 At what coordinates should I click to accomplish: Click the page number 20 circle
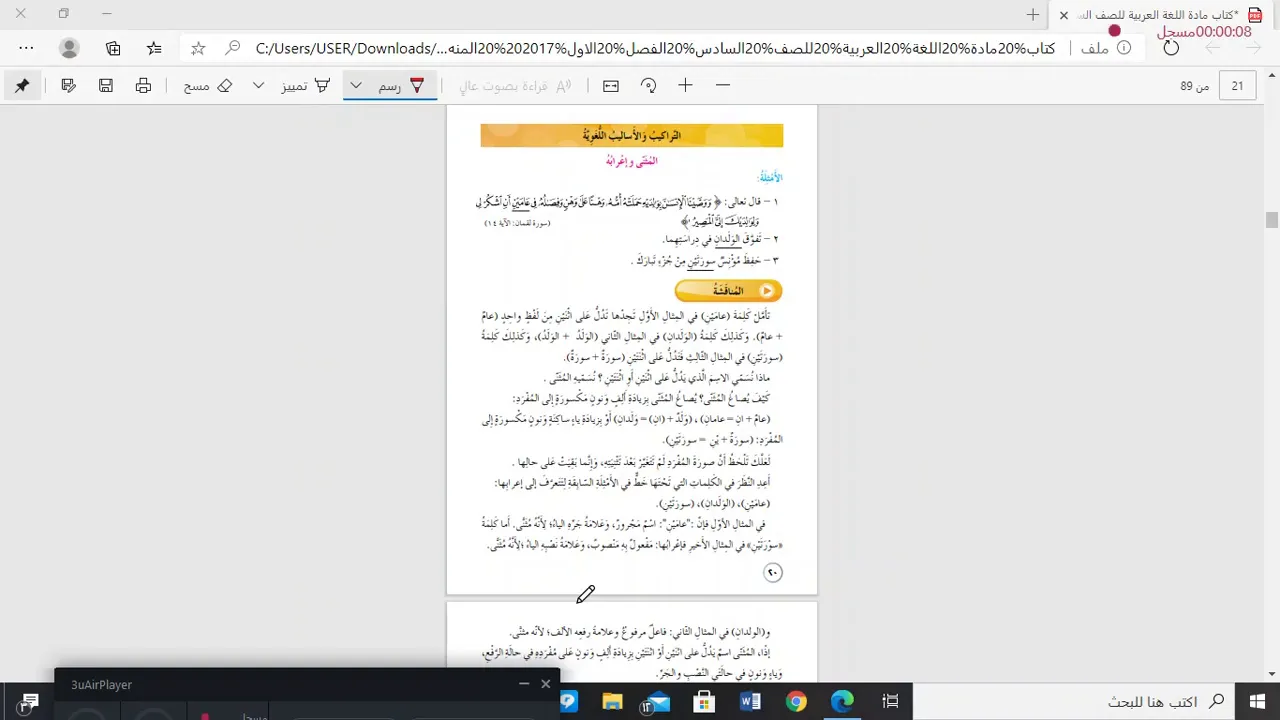click(x=772, y=573)
